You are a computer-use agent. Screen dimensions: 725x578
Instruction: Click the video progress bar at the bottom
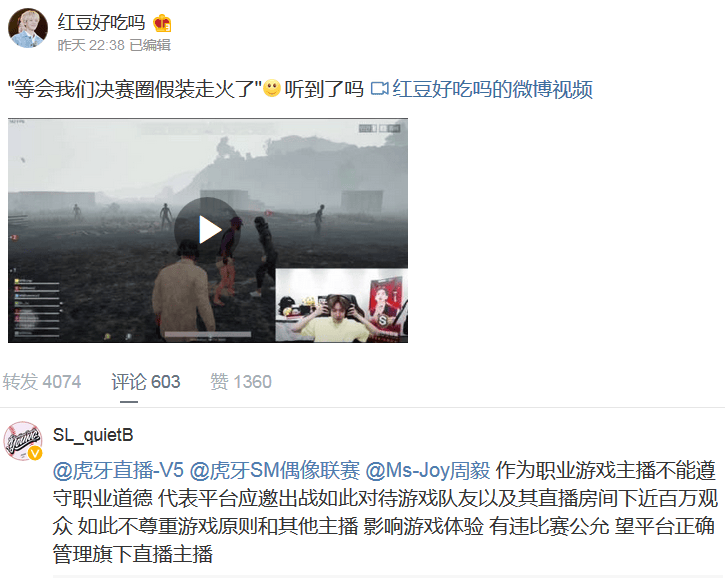(208, 334)
